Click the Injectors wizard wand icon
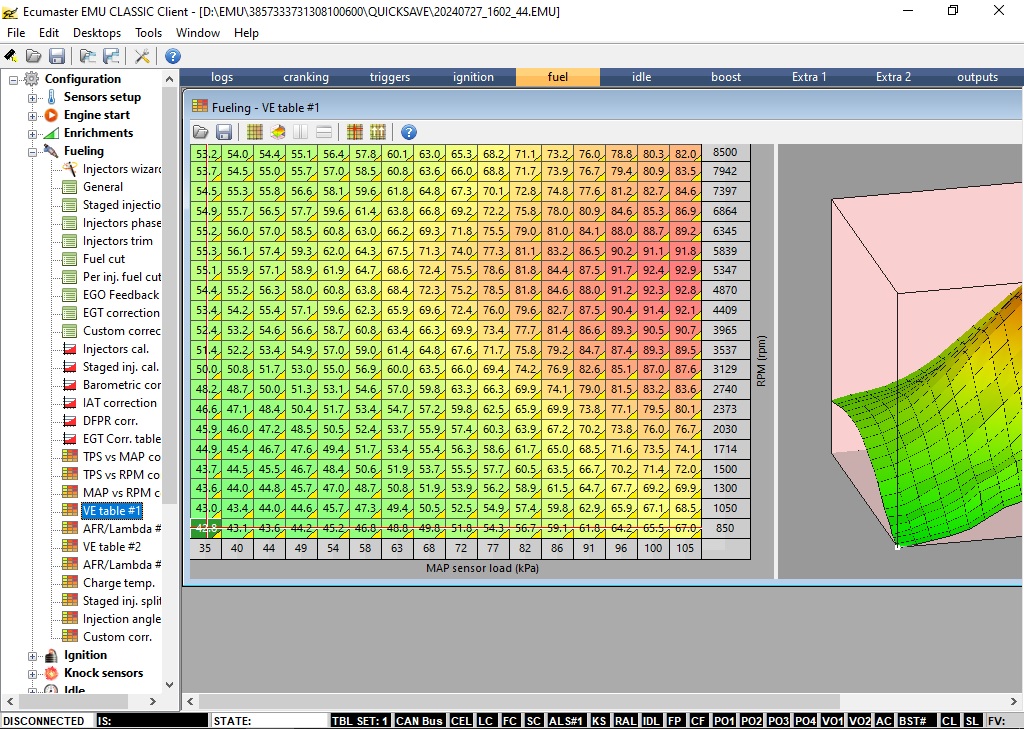Viewport: 1024px width, 729px height. coord(70,169)
